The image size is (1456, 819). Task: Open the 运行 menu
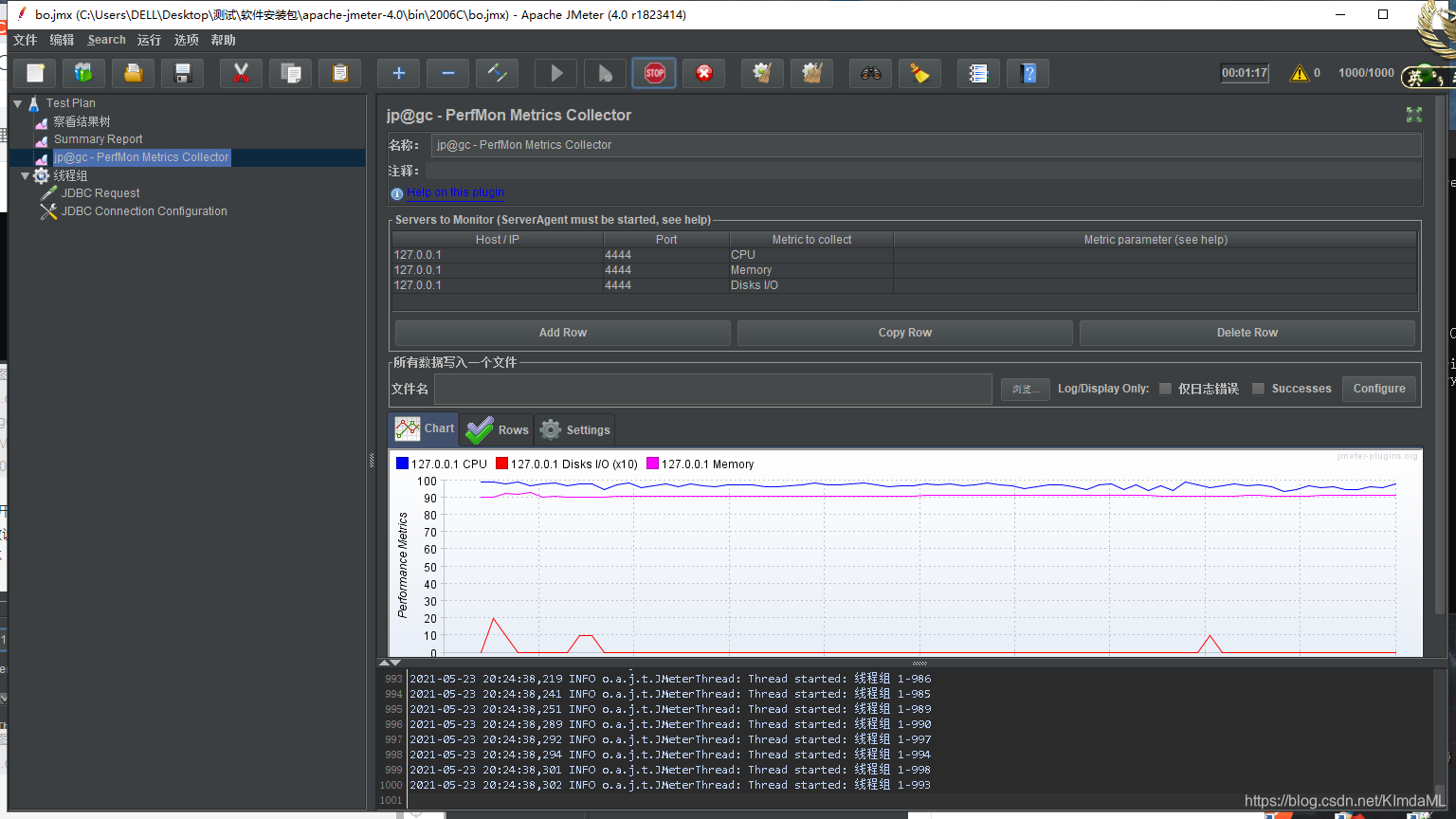coord(149,40)
